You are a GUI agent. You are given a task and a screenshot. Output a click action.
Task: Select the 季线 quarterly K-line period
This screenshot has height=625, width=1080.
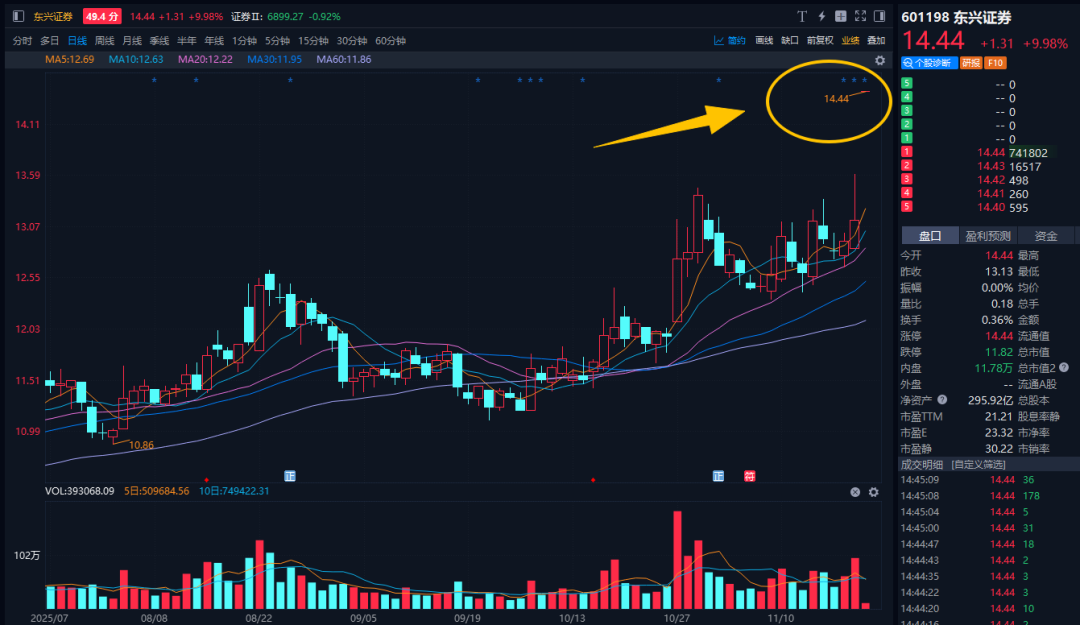click(159, 41)
